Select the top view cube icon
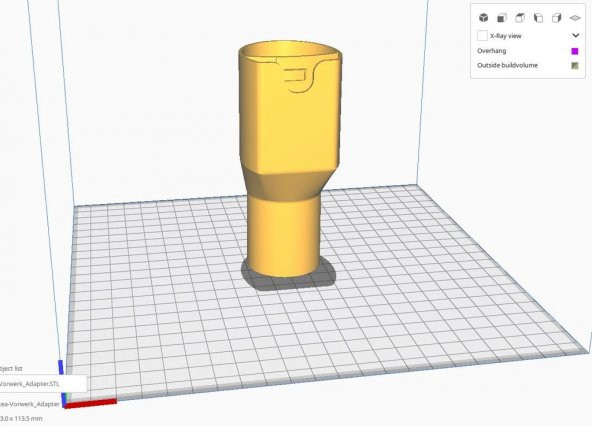This screenshot has width=592, height=426. [x=520, y=18]
